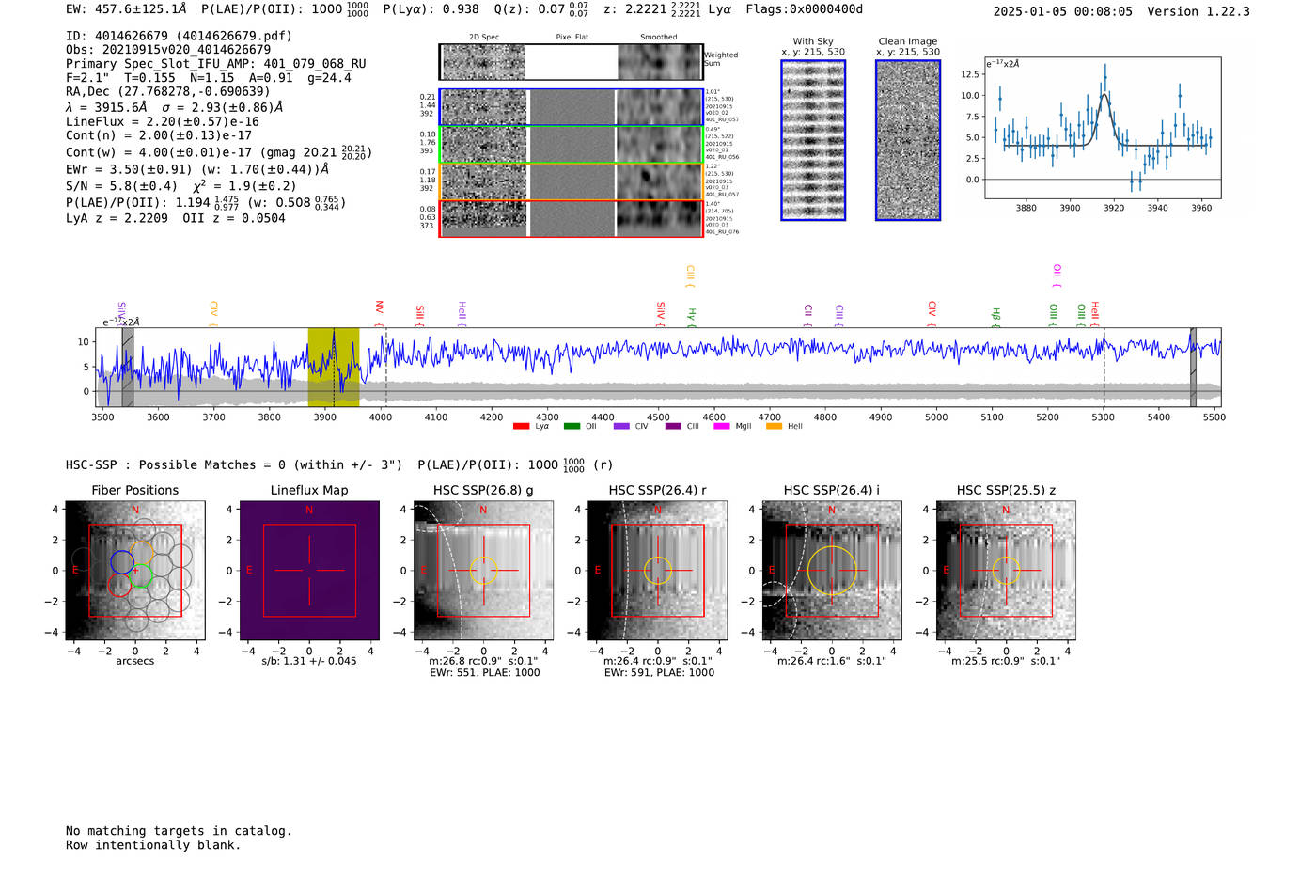
Task: Click the 2025-01-05 00:08:05 timestamp
Action: pyautogui.click(x=1062, y=11)
